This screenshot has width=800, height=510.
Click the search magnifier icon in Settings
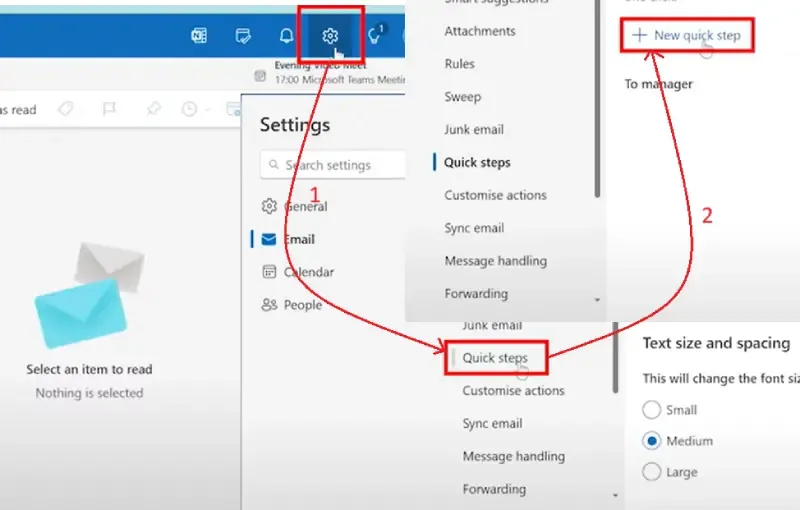tap(274, 165)
